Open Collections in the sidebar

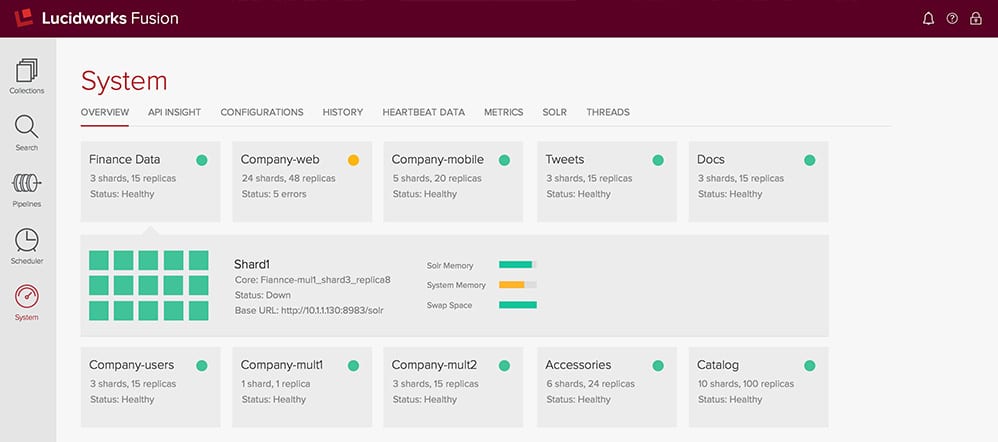point(27,76)
